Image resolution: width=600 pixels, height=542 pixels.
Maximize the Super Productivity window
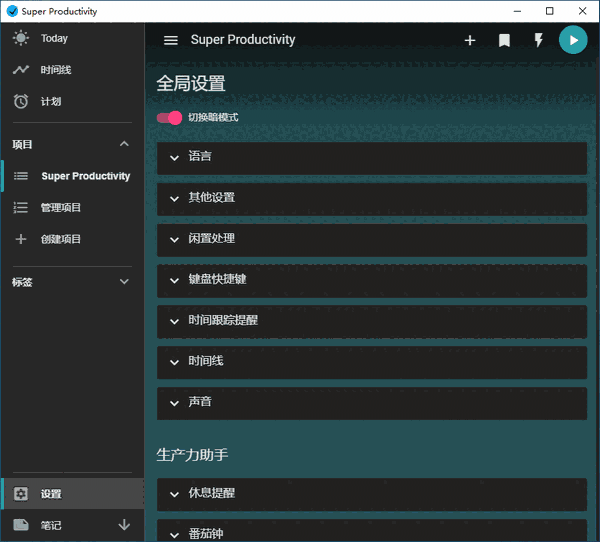click(x=549, y=11)
